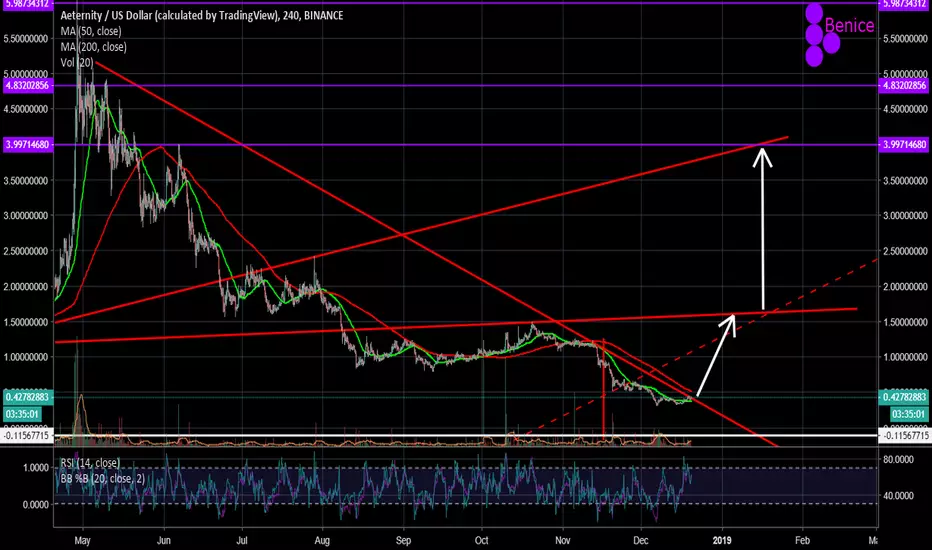
Task: Click the Nov label on time axis
Action: (562, 540)
